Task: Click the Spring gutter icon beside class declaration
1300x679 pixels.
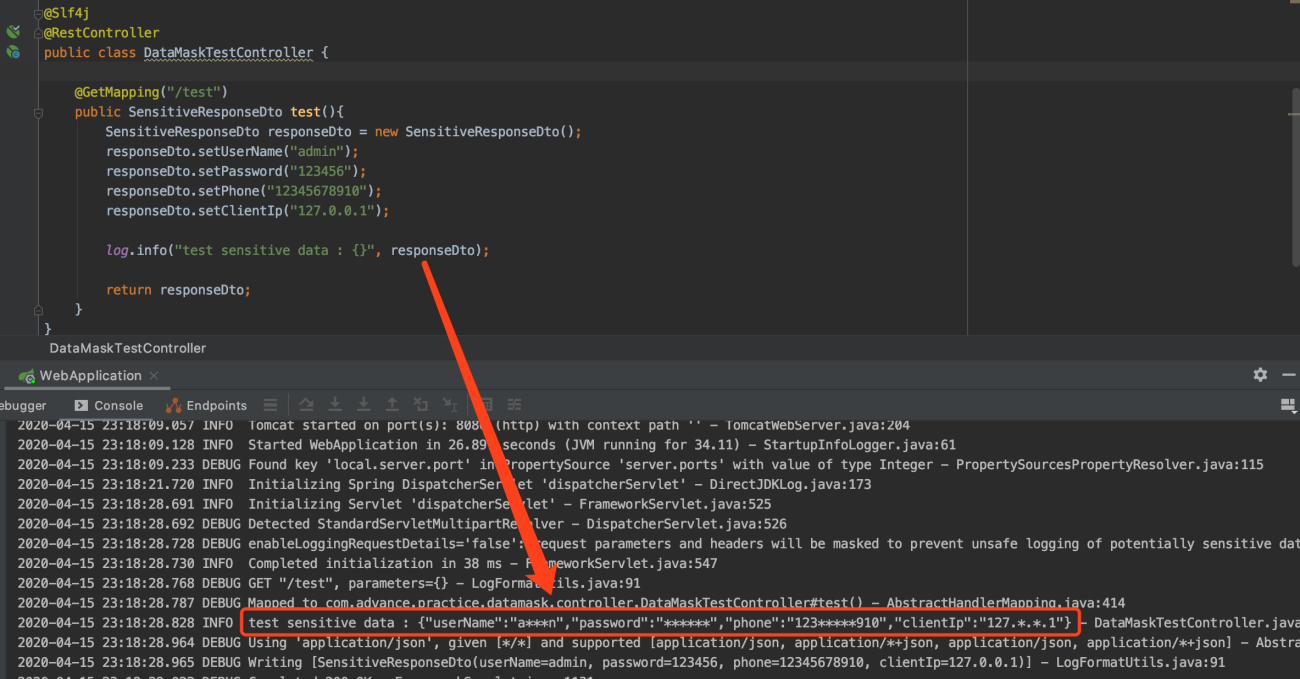Action: [13, 52]
